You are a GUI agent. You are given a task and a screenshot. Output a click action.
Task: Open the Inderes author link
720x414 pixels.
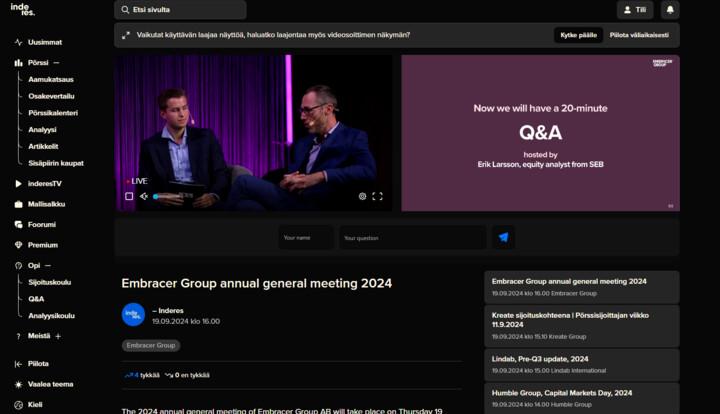click(x=168, y=311)
